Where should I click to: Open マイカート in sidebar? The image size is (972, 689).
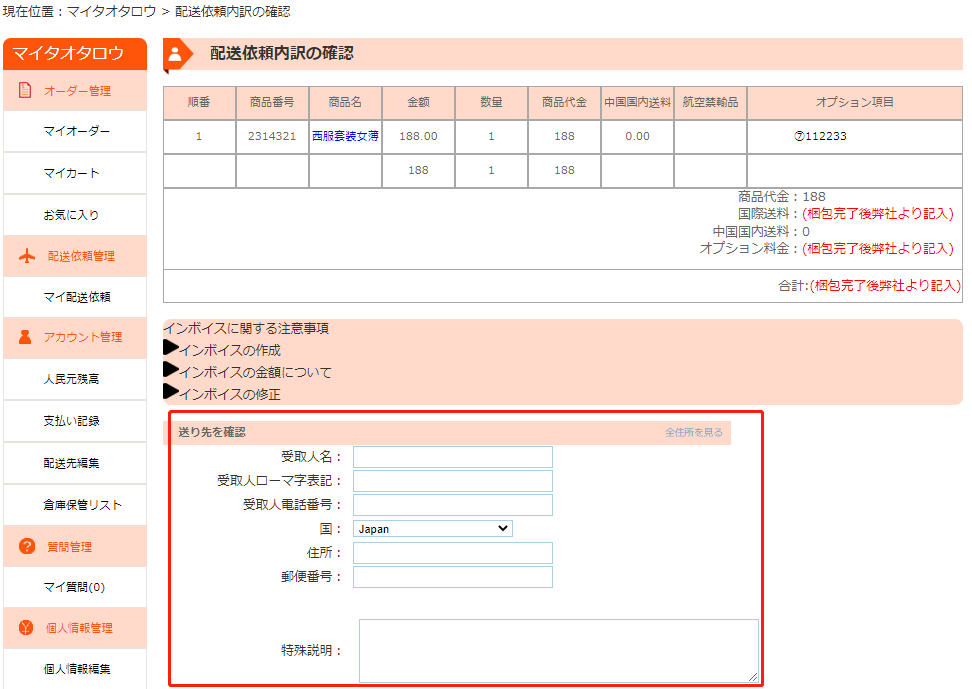pyautogui.click(x=71, y=173)
